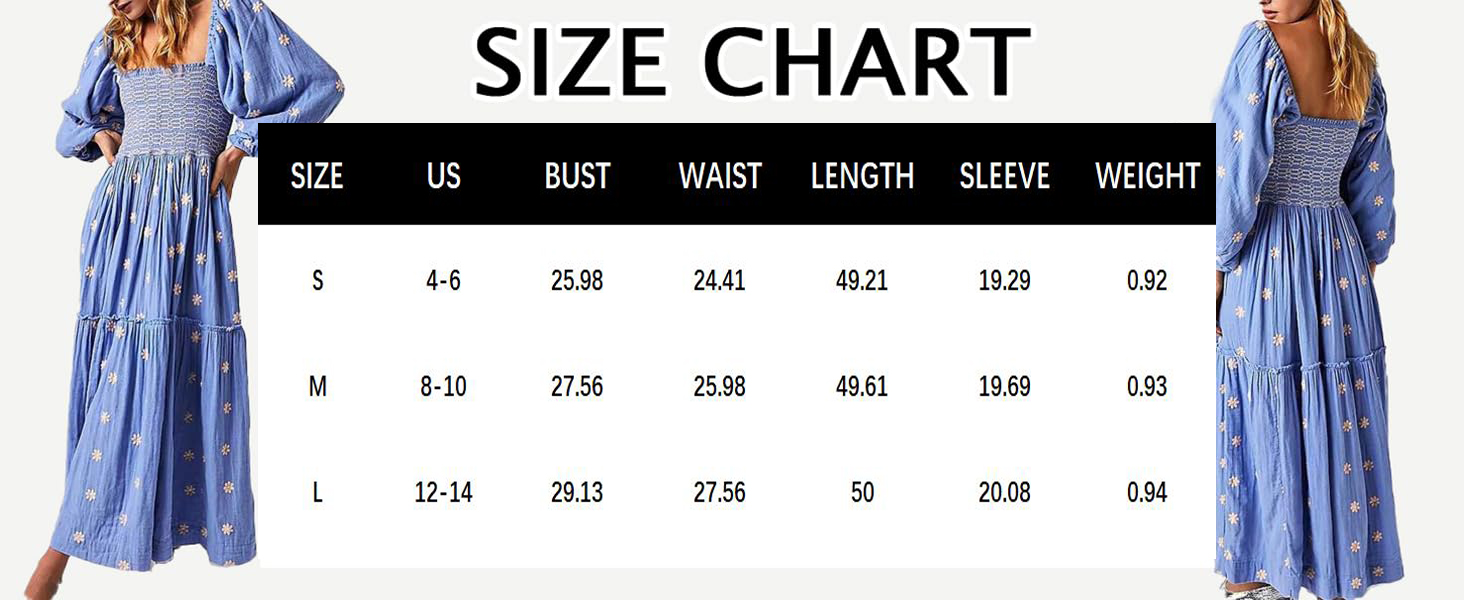1464x600 pixels.
Task: Click the waist value 24.41
Action: [720, 281]
